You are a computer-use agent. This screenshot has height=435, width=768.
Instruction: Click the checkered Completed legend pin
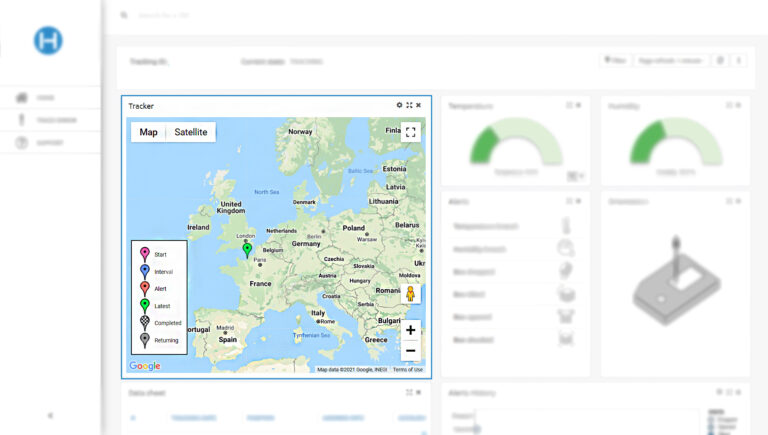coord(144,322)
